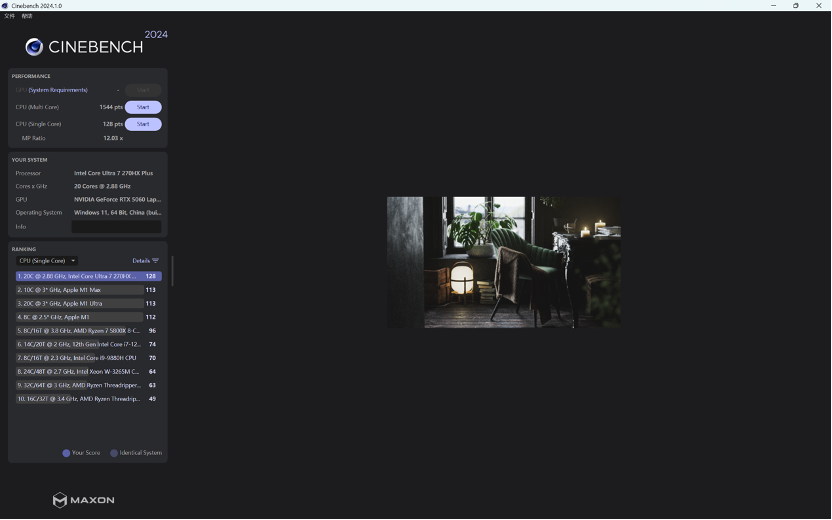This screenshot has height=520, width=832.
Task: Click the Cinebench 2024 logo icon
Action: (34, 47)
